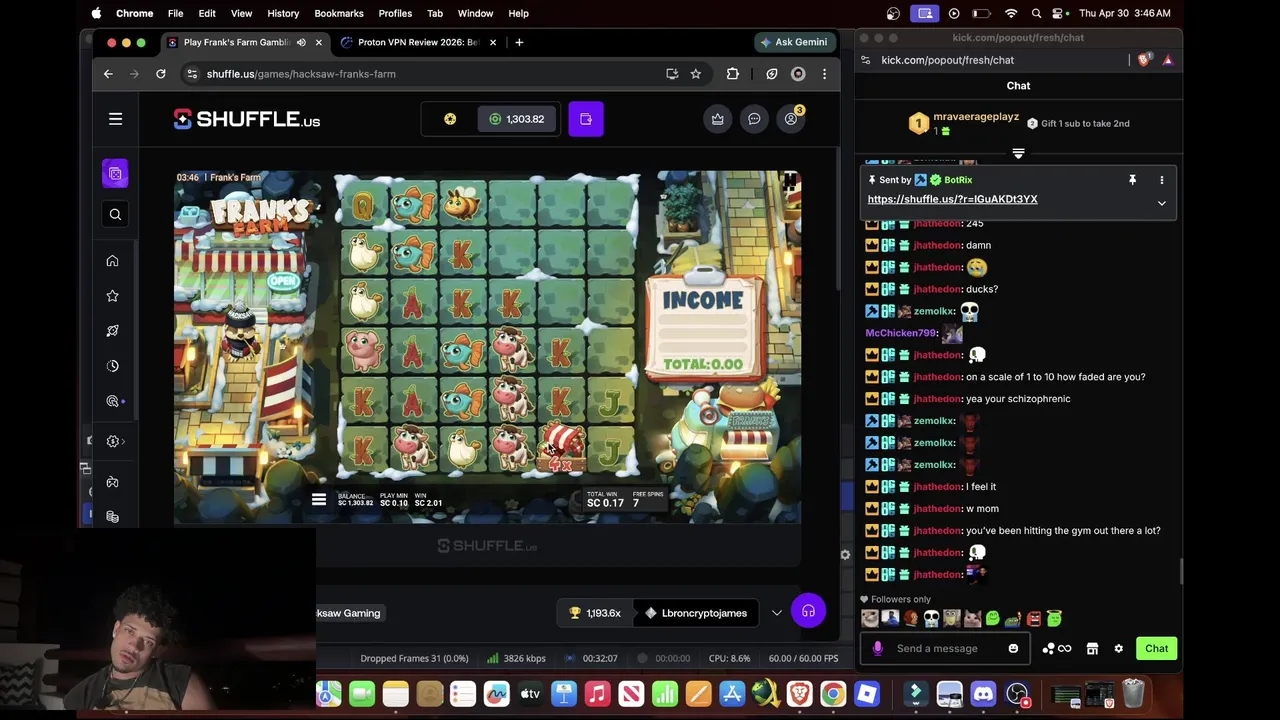Open Chrome extensions puzzle icon
This screenshot has height=720, width=1280.
[733, 74]
